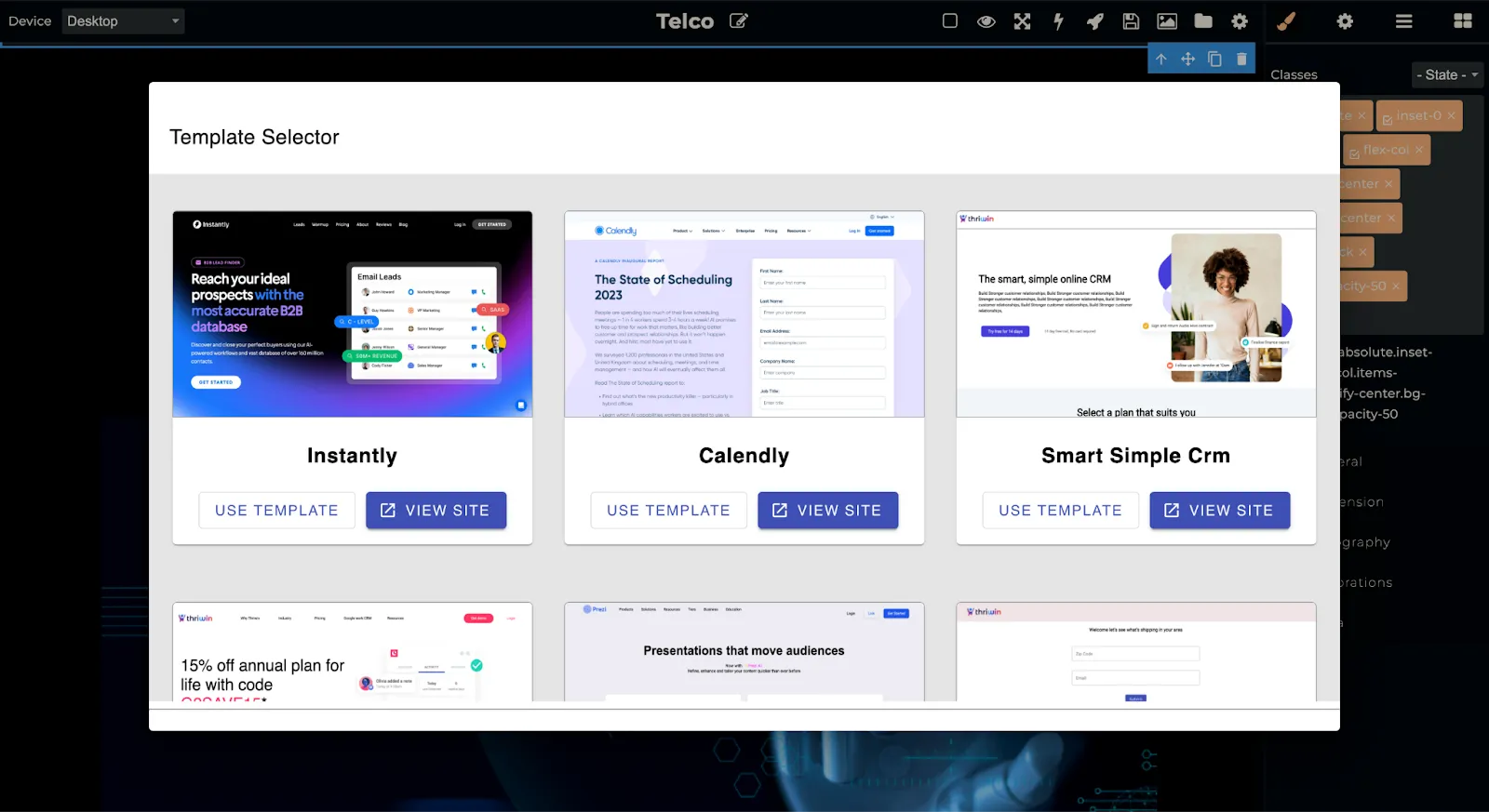Click the Calendly template title text
This screenshot has height=812, width=1489.
pyautogui.click(x=744, y=456)
